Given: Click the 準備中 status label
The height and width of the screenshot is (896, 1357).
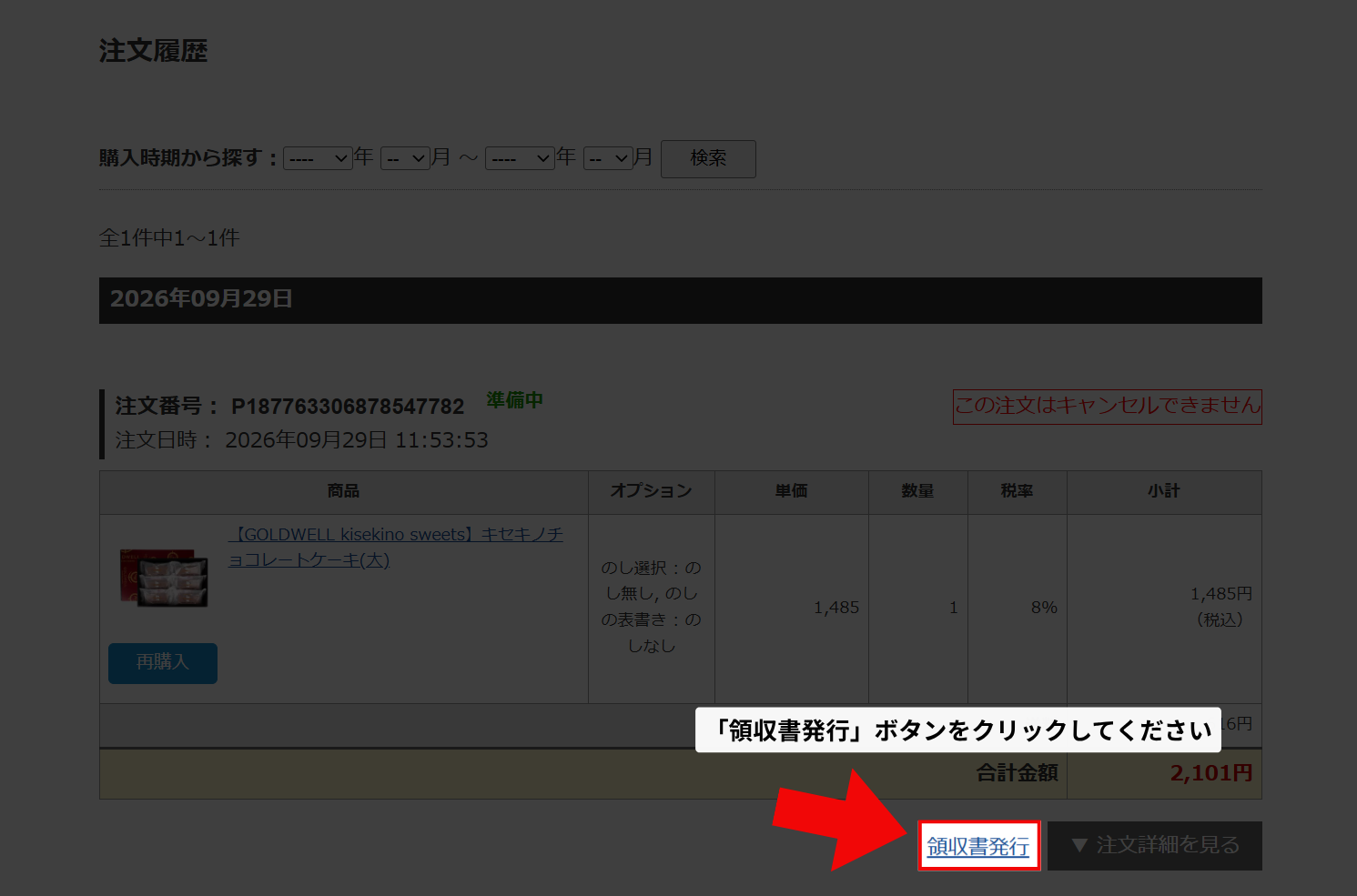Looking at the screenshot, I should click(x=514, y=400).
